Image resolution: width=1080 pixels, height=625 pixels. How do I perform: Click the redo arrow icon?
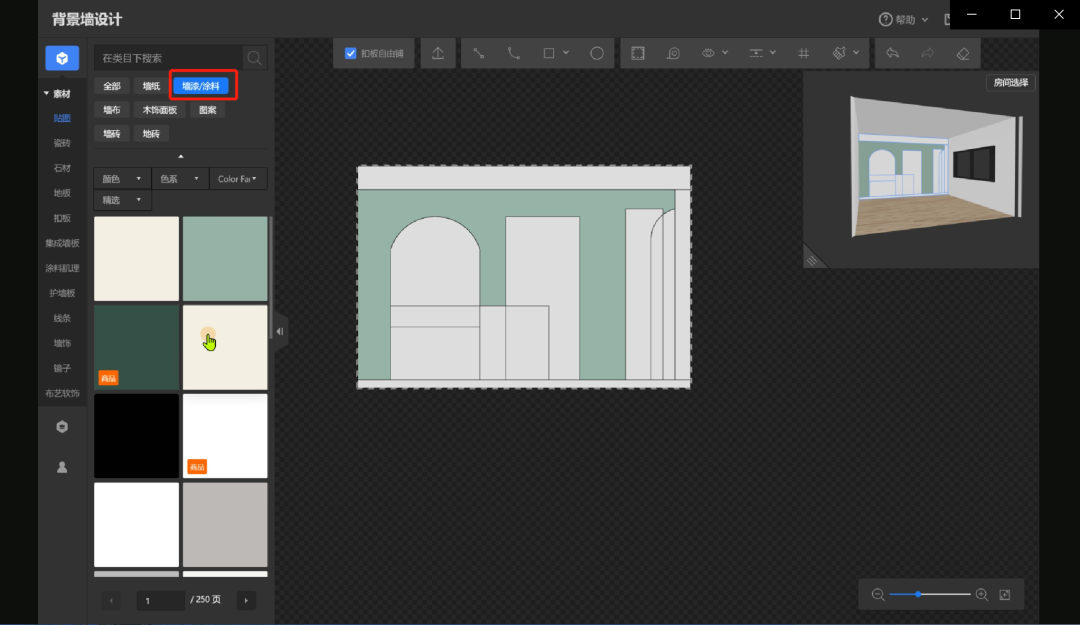click(x=928, y=53)
